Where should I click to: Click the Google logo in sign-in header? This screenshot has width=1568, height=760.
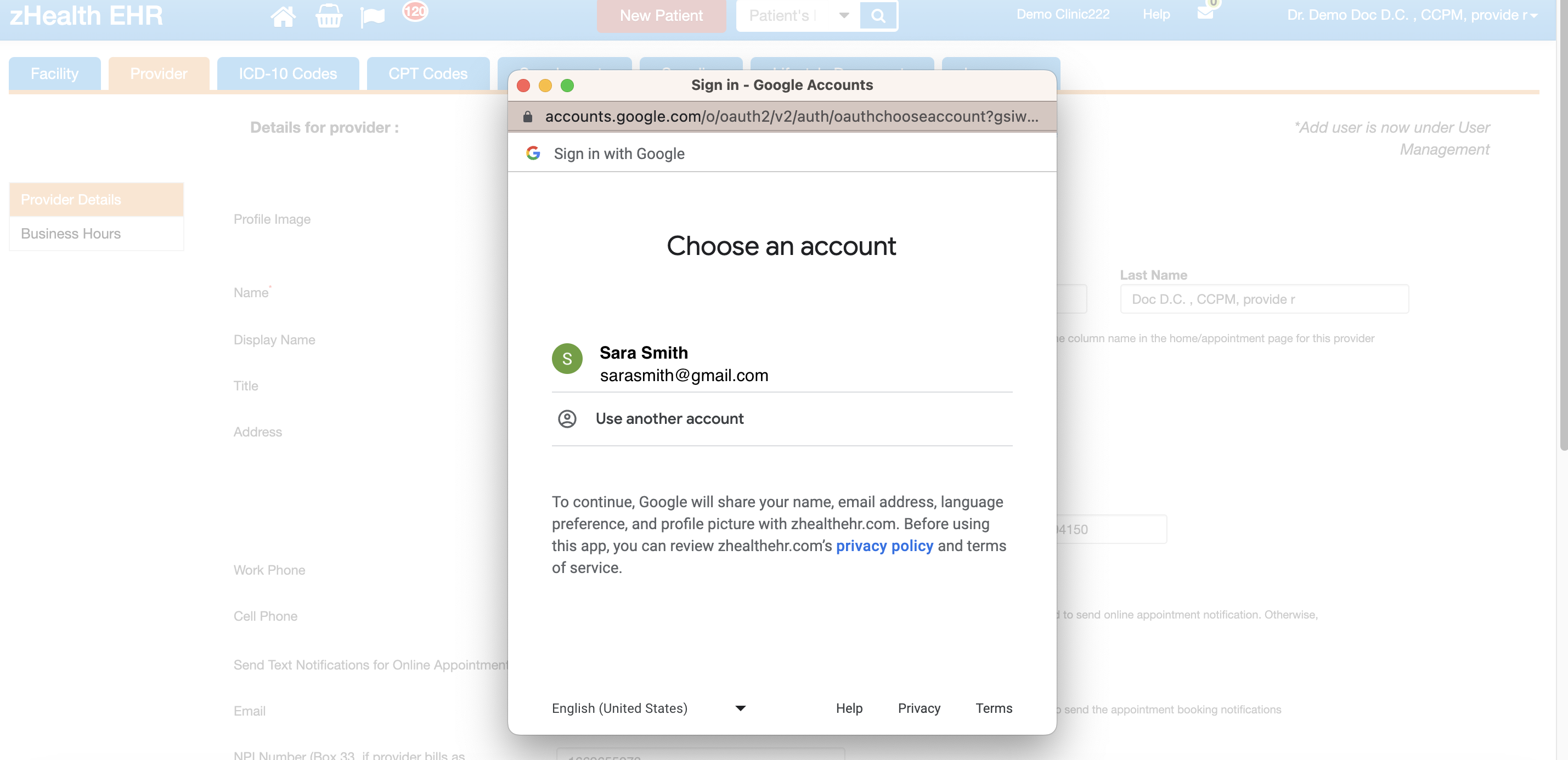point(533,154)
